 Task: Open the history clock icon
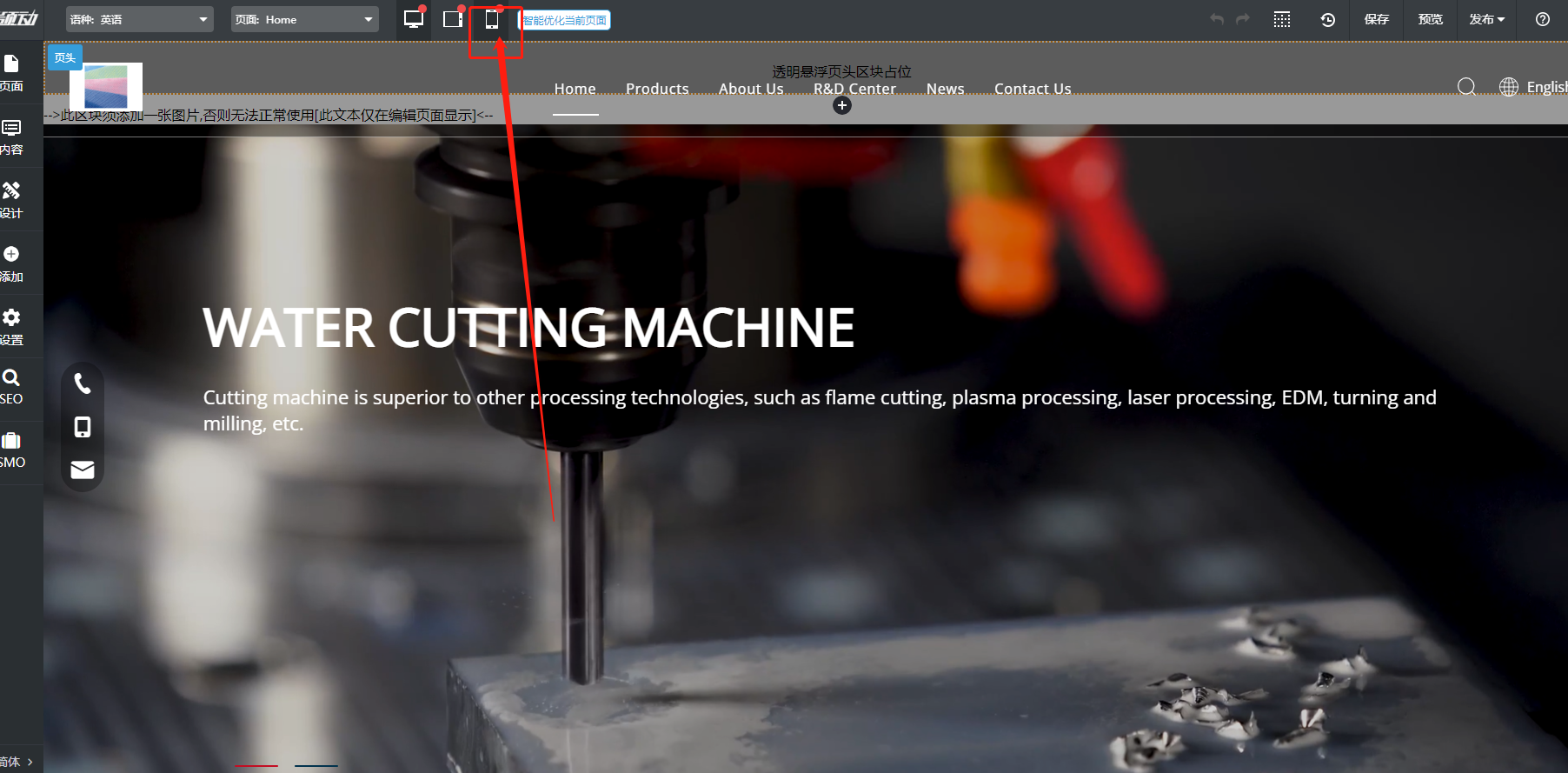point(1327,19)
